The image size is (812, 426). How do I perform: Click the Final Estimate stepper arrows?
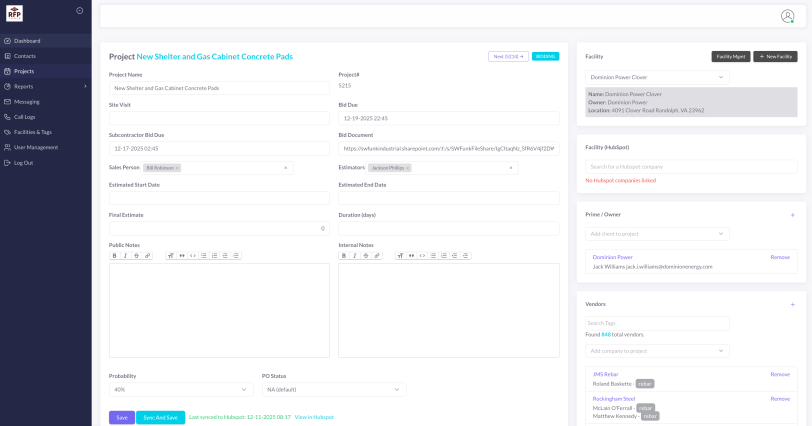[323, 228]
